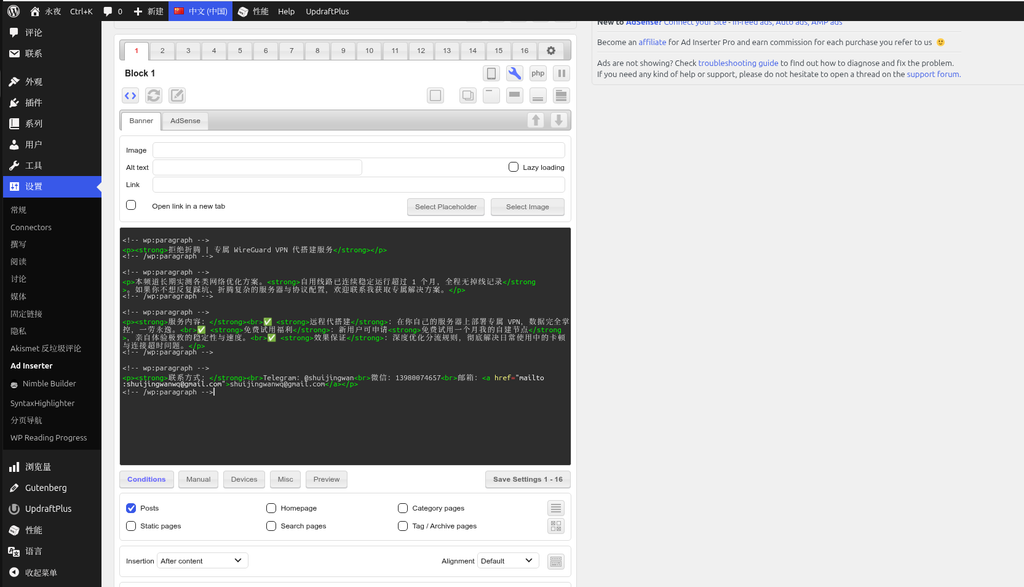Click into the Image URL field
The width and height of the screenshot is (1024, 587).
tap(359, 150)
